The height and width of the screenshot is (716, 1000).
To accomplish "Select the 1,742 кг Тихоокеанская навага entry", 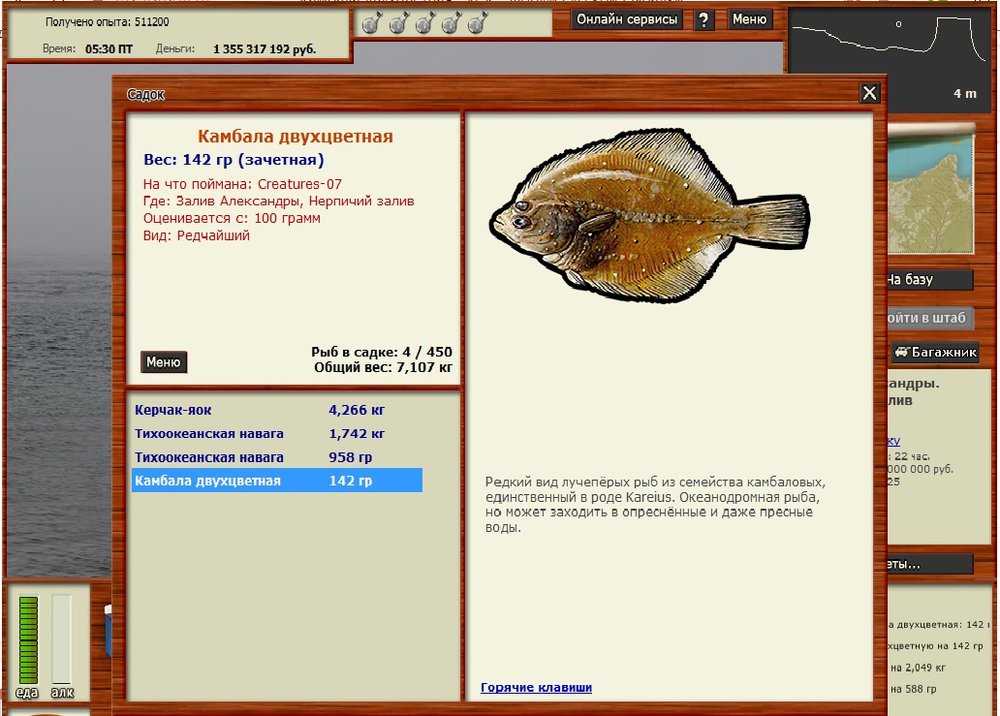I will point(209,434).
